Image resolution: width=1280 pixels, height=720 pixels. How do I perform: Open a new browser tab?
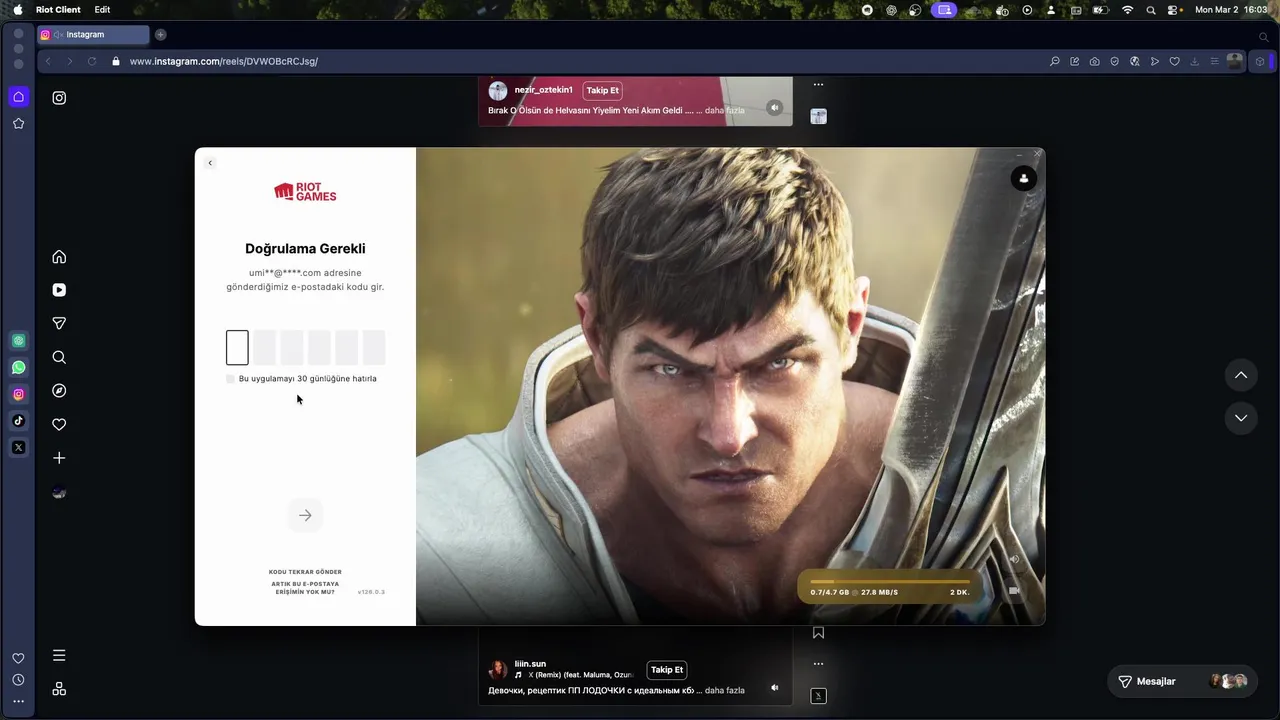pyautogui.click(x=160, y=35)
